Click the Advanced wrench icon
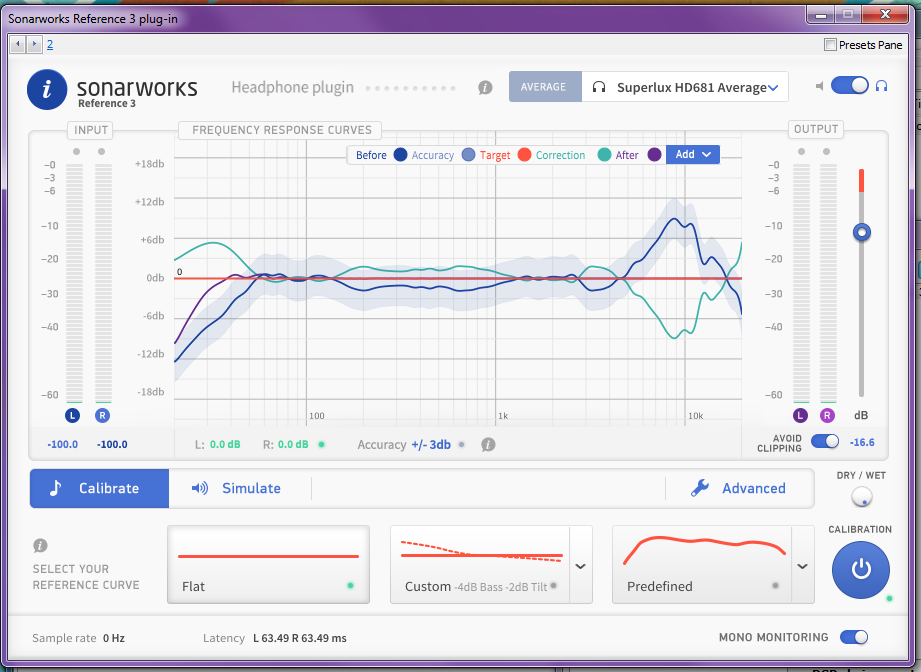 pos(700,488)
